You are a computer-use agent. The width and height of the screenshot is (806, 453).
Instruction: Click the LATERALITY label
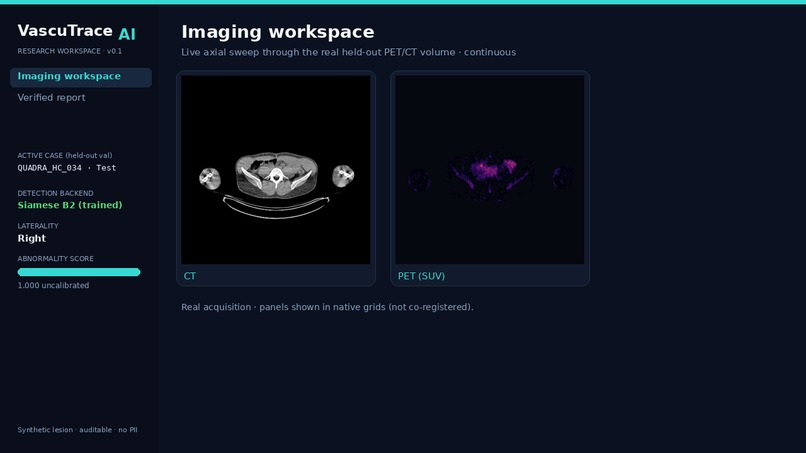pyautogui.click(x=38, y=226)
